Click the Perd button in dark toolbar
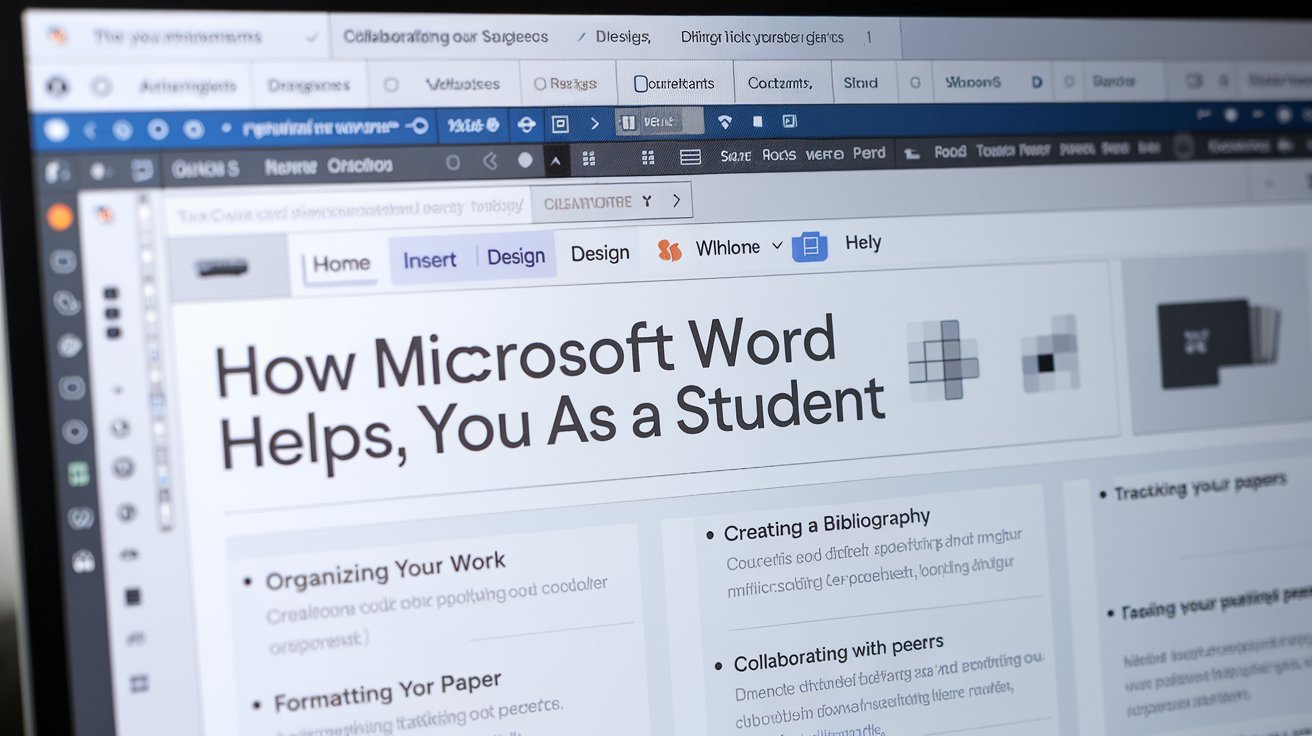This screenshot has height=736, width=1312. 869,153
